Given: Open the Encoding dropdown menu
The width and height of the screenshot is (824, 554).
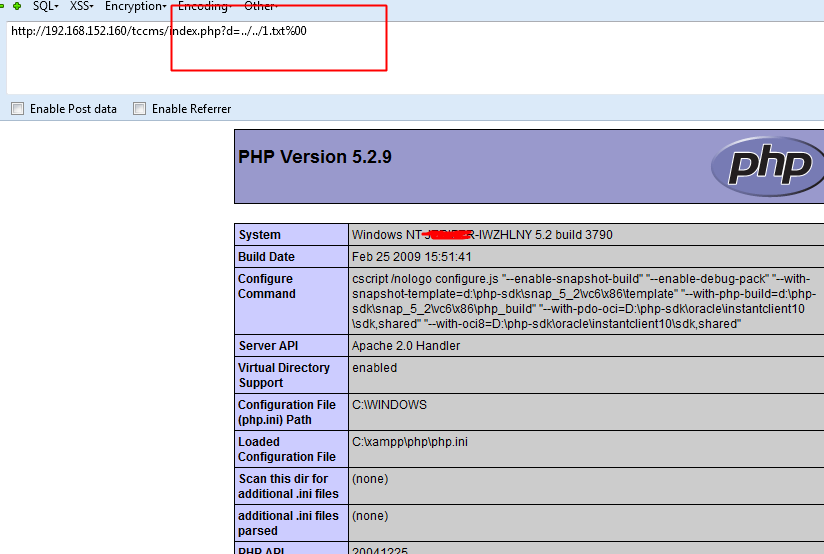Looking at the screenshot, I should click(205, 6).
